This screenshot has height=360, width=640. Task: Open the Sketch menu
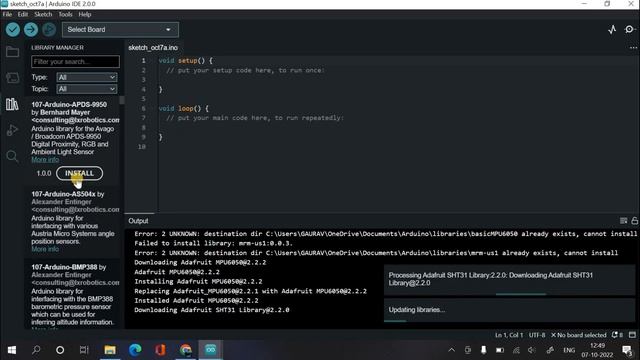(x=43, y=14)
